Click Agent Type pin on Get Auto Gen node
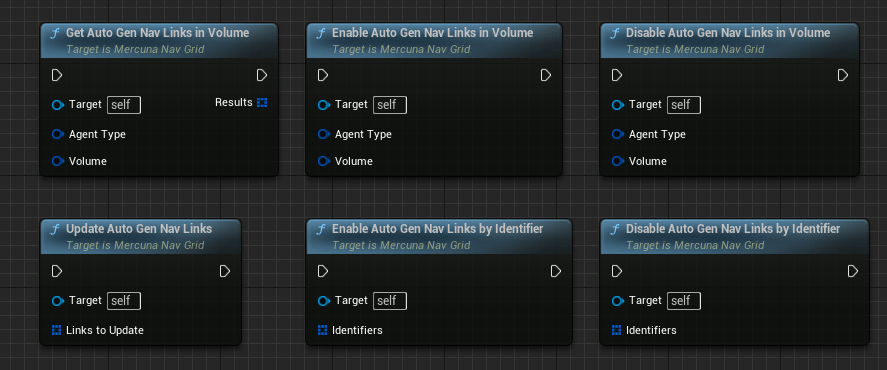 pos(58,134)
